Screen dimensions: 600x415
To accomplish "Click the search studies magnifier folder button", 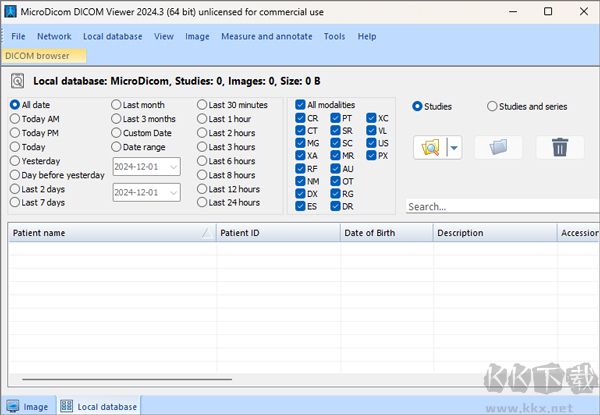I will (x=430, y=148).
